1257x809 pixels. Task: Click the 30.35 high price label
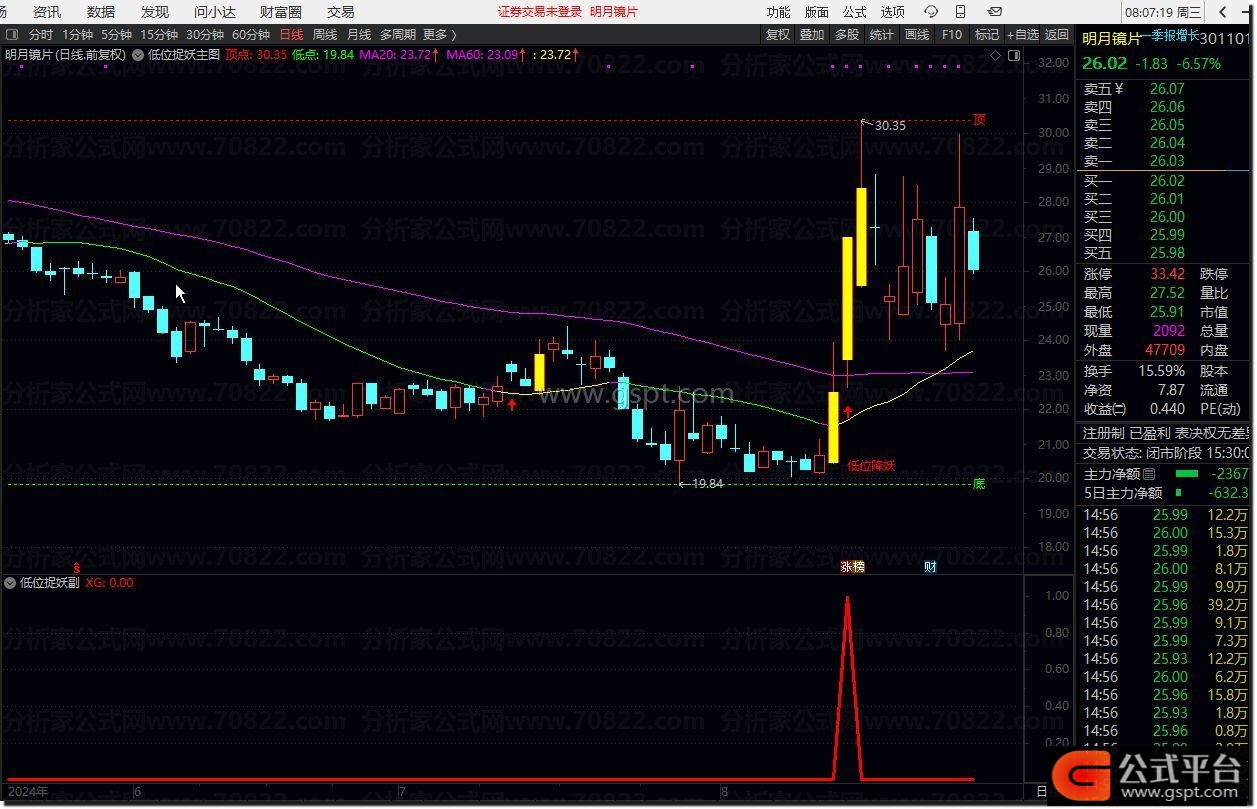890,126
